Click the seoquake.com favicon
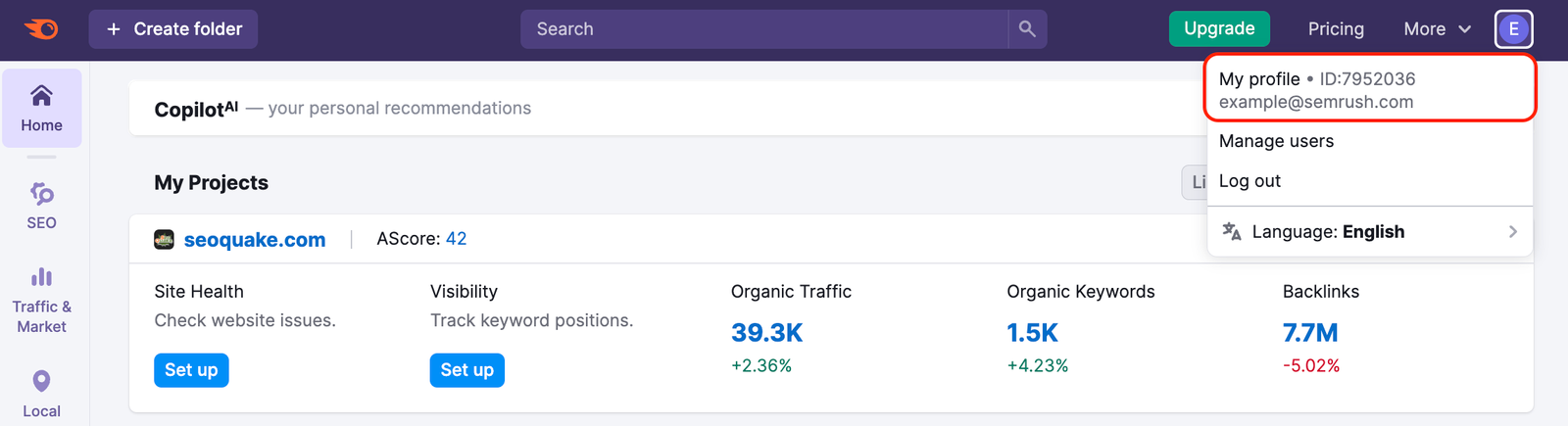Image resolution: width=1568 pixels, height=426 pixels. tap(165, 240)
